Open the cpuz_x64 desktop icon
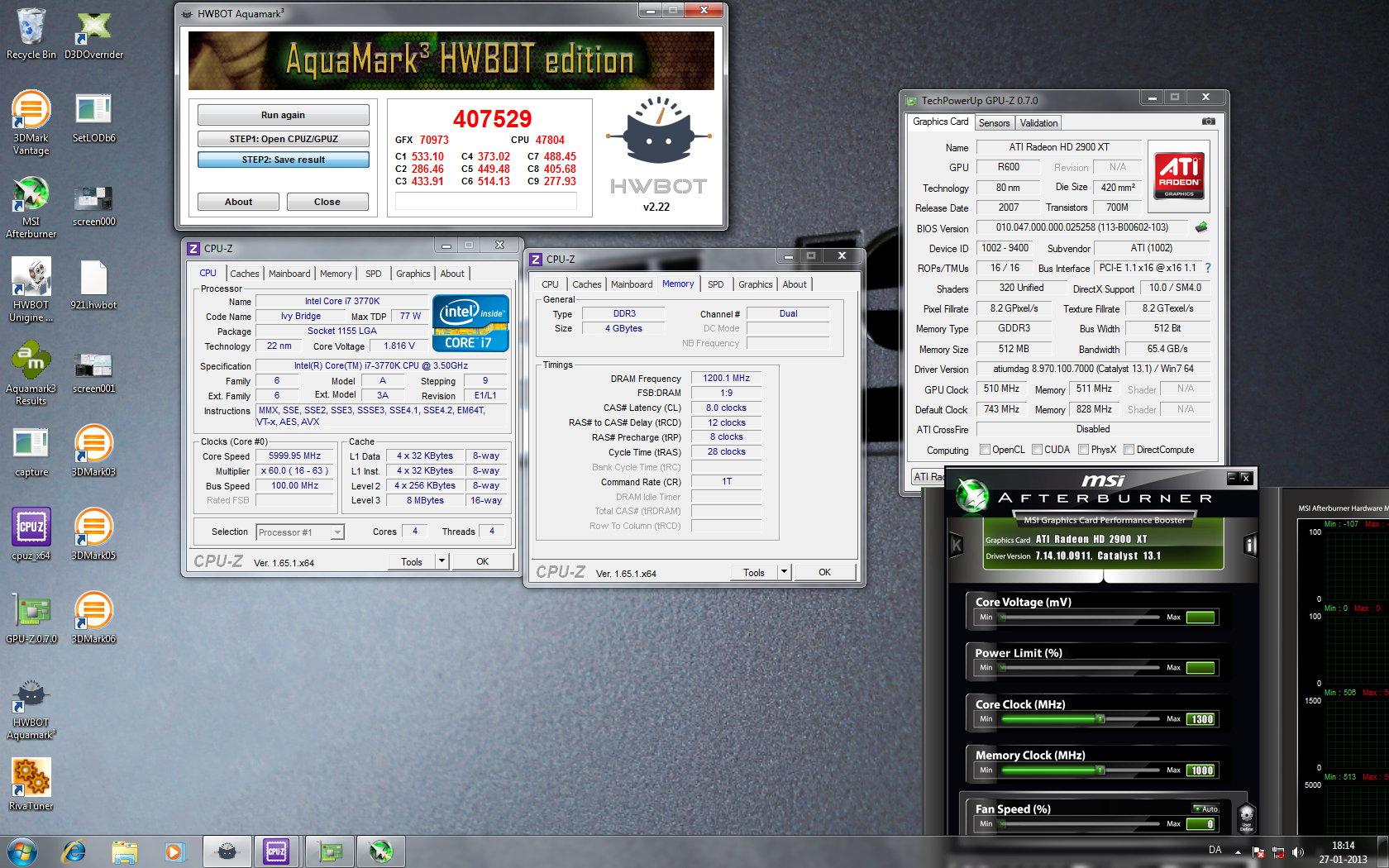The image size is (1389, 868). (x=31, y=533)
